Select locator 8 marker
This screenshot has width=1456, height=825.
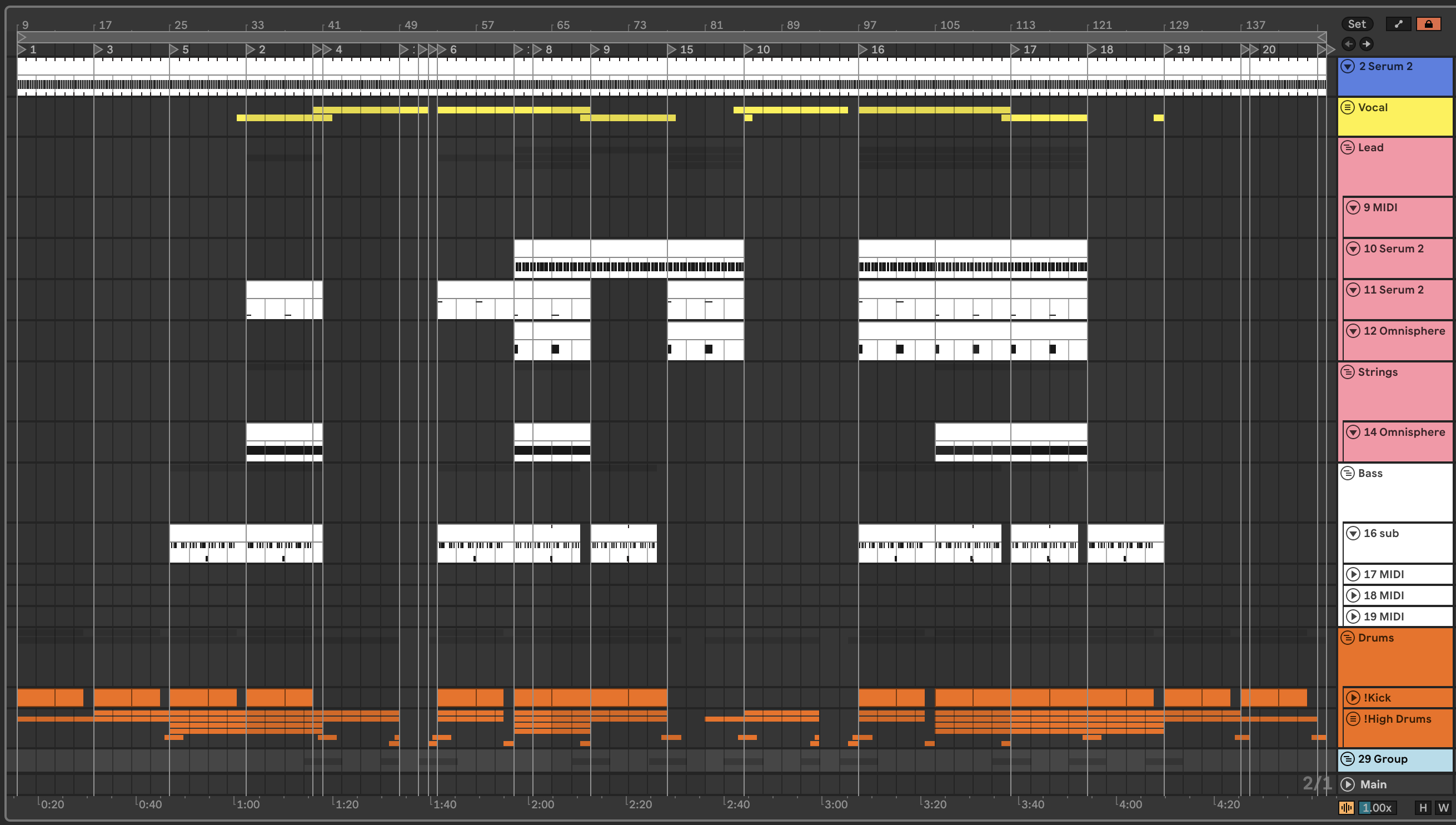(537, 49)
